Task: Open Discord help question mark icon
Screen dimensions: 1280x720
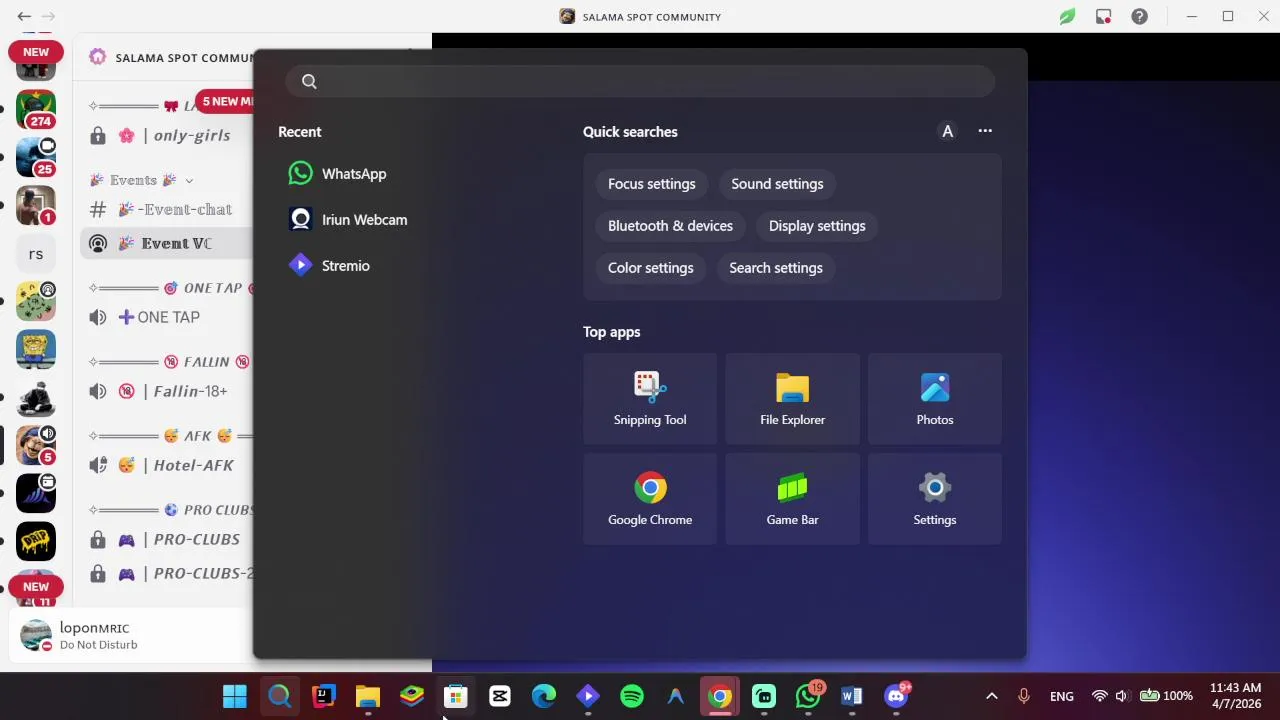Action: click(1139, 16)
